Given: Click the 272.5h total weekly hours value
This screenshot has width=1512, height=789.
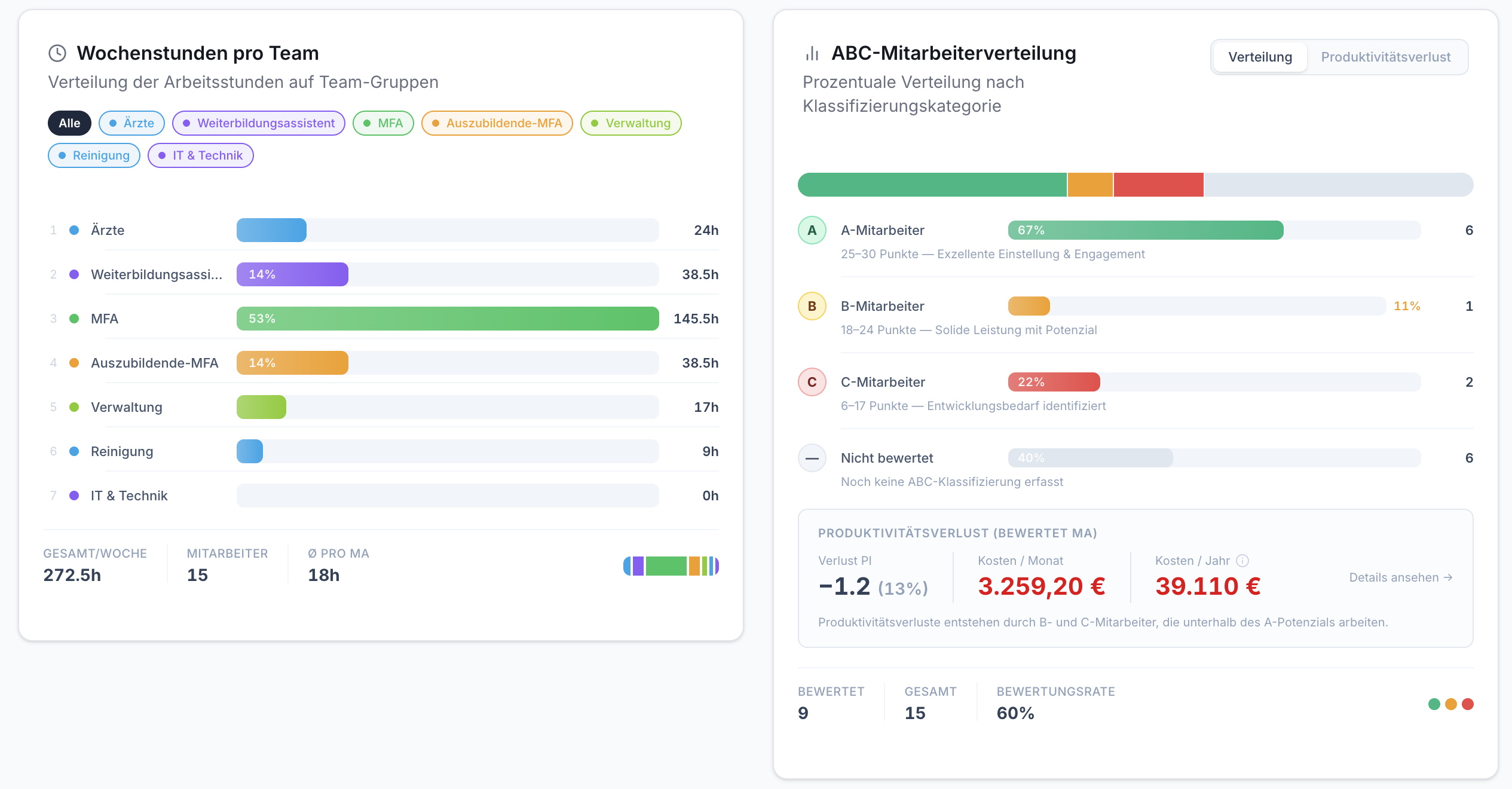Looking at the screenshot, I should tap(72, 575).
